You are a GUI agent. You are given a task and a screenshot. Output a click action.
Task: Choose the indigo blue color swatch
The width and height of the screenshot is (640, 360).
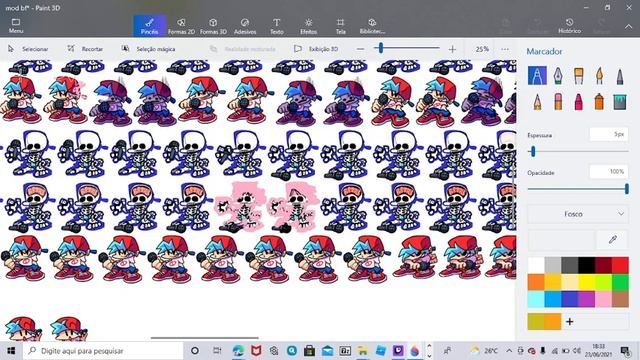pos(569,299)
